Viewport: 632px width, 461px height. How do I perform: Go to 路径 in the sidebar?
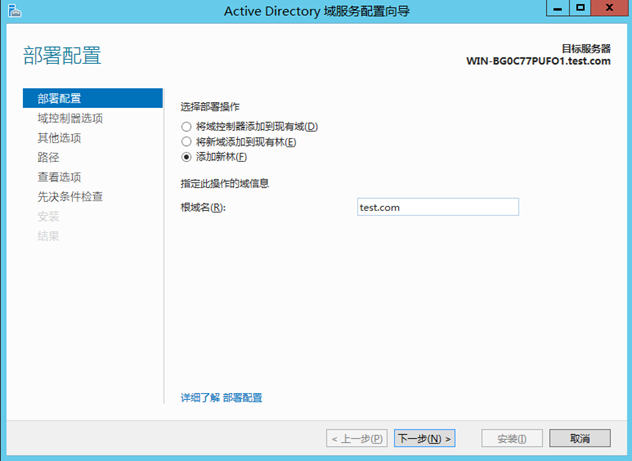[48, 157]
